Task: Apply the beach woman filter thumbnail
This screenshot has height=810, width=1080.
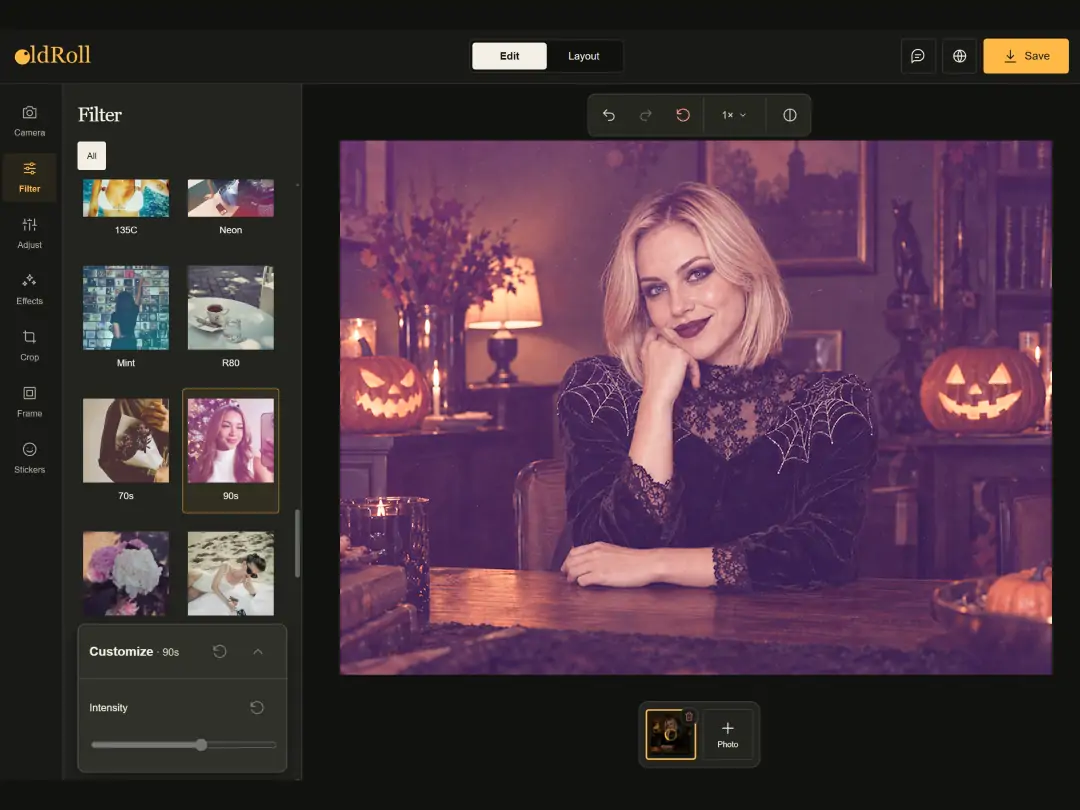Action: point(231,573)
